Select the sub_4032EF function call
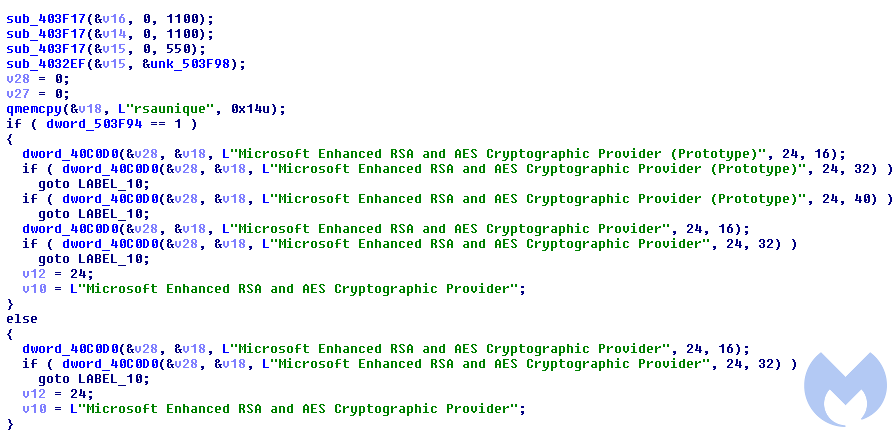Image resolution: width=896 pixels, height=432 pixels. (126, 64)
